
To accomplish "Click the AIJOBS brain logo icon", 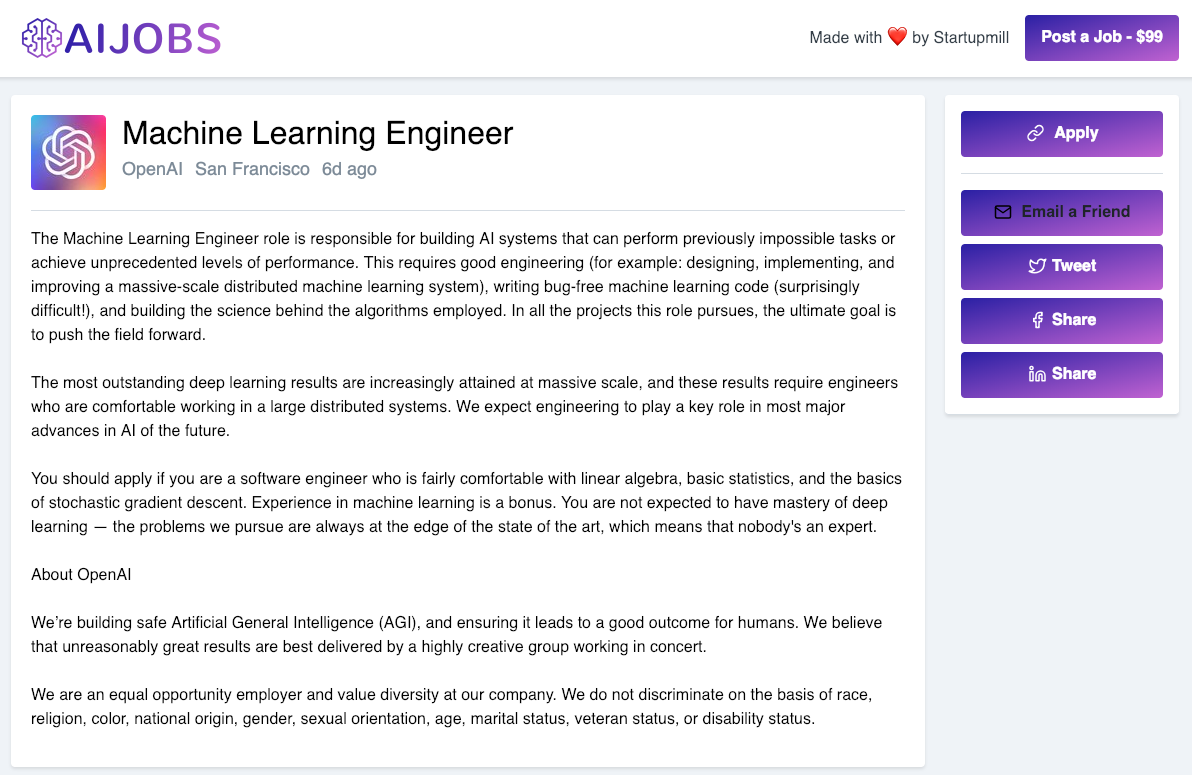I will click(40, 37).
